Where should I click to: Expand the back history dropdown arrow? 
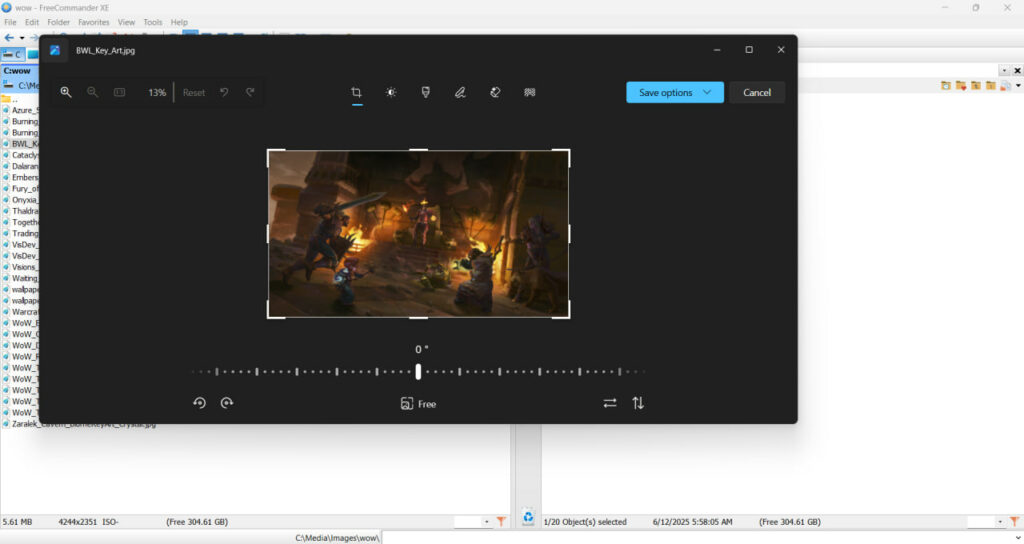[x=22, y=38]
